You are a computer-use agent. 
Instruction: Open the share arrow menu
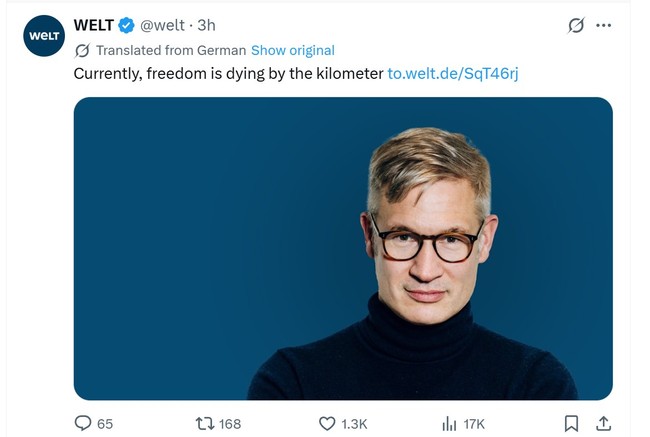pyautogui.click(x=603, y=423)
